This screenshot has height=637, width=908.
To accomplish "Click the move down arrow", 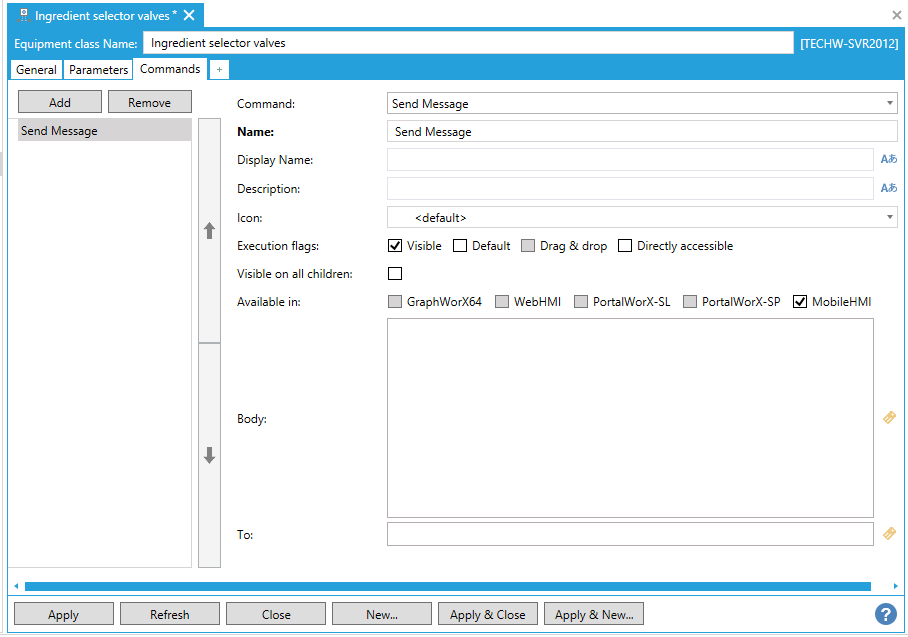I will [x=209, y=456].
